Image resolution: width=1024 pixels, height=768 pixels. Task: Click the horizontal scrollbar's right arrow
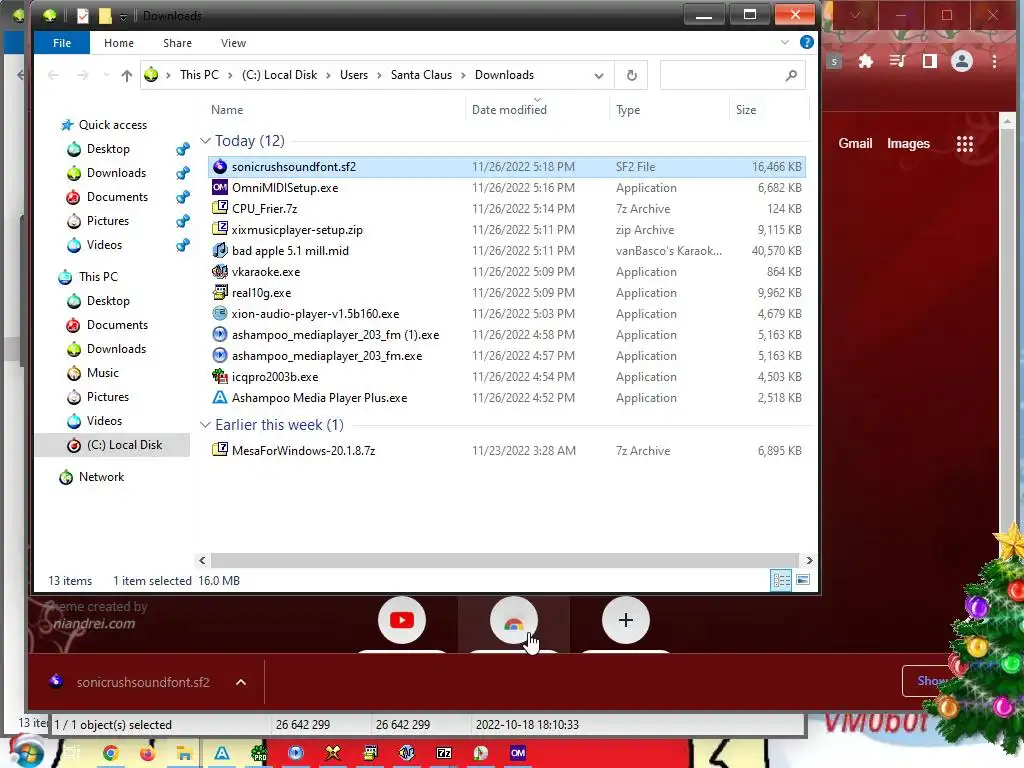pos(809,560)
